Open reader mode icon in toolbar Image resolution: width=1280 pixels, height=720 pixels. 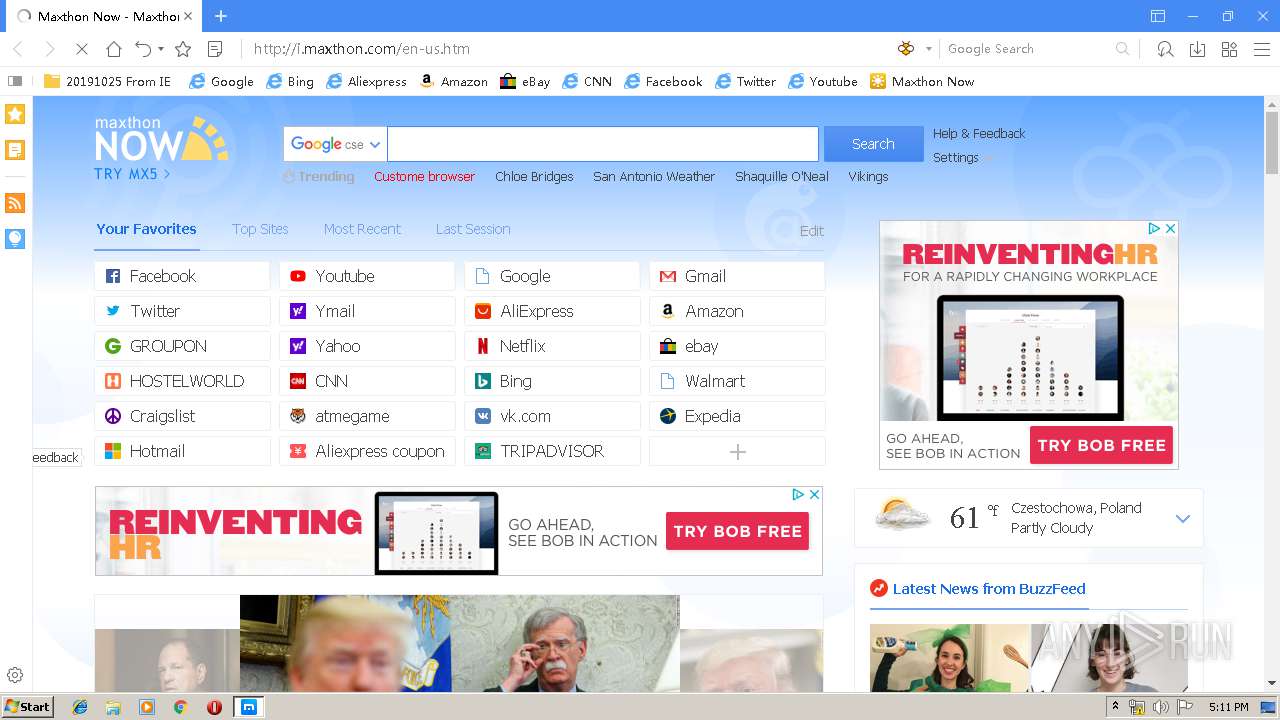pyautogui.click(x=215, y=49)
